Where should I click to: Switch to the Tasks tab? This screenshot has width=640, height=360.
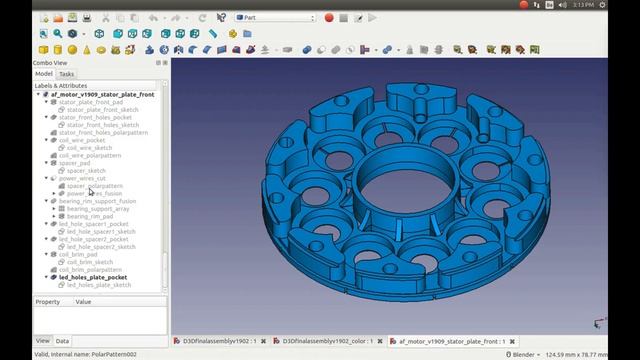pos(67,74)
